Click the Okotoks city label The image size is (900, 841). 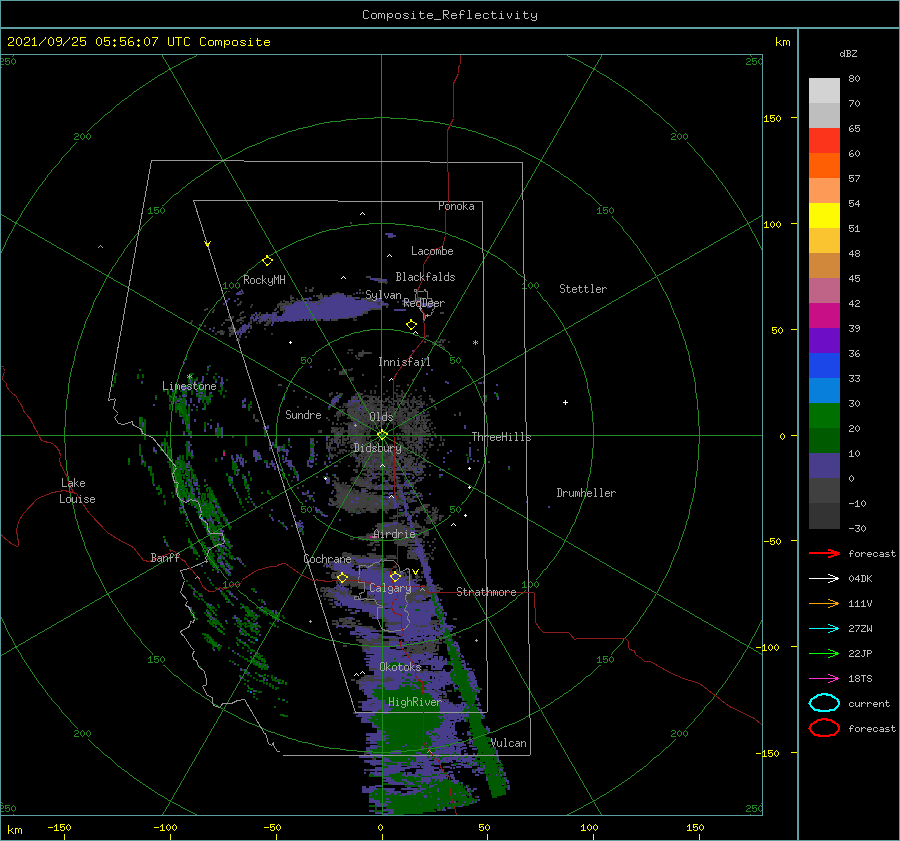[401, 666]
